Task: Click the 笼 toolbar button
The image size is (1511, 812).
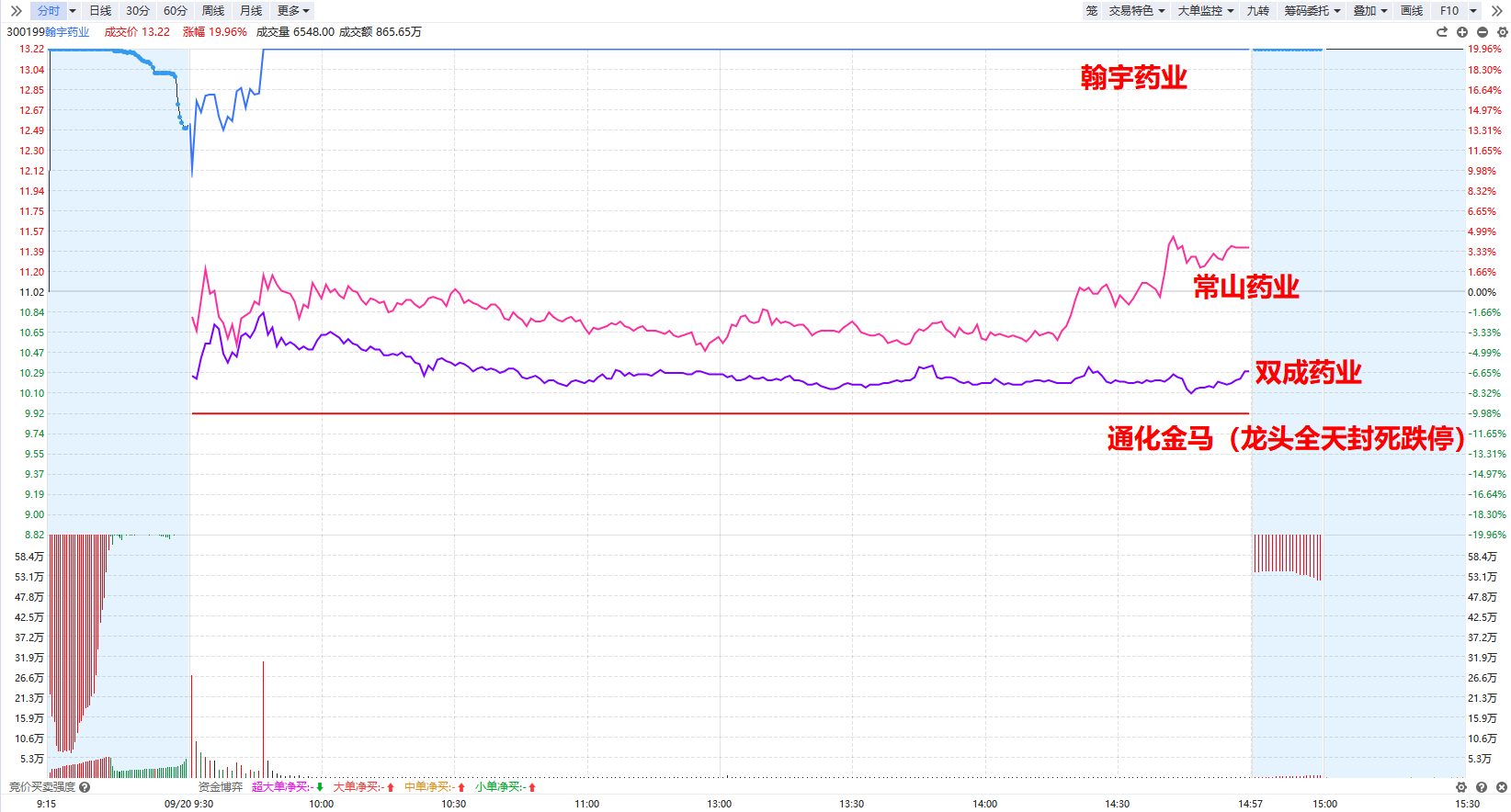Action: click(x=1092, y=11)
